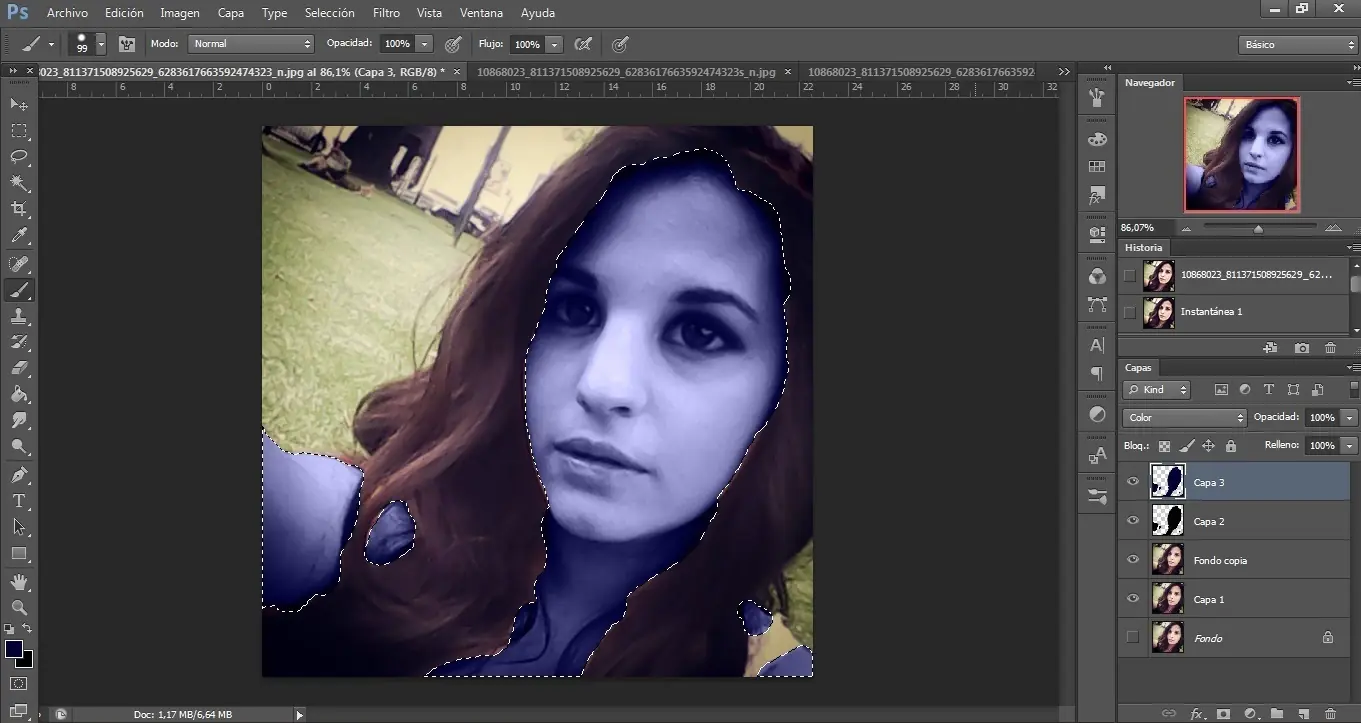Hide the Fondo copia layer
The width and height of the screenshot is (1361, 723).
click(x=1133, y=560)
